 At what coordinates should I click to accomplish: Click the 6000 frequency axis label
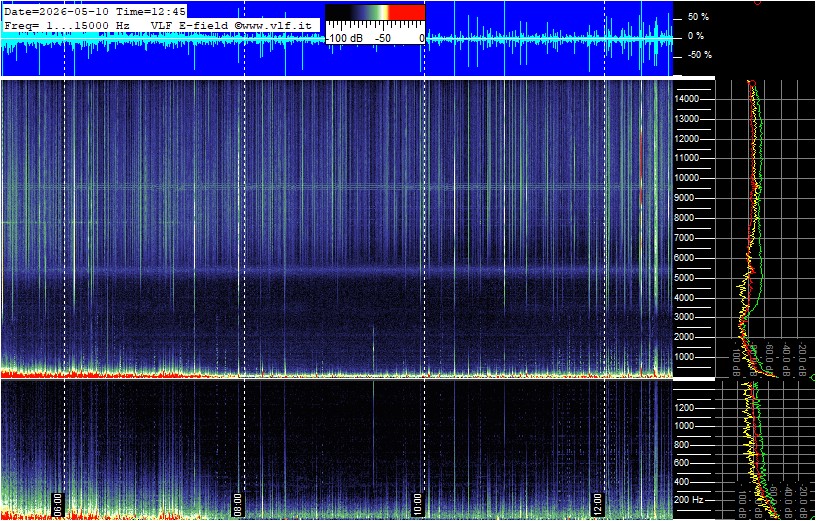pos(684,258)
